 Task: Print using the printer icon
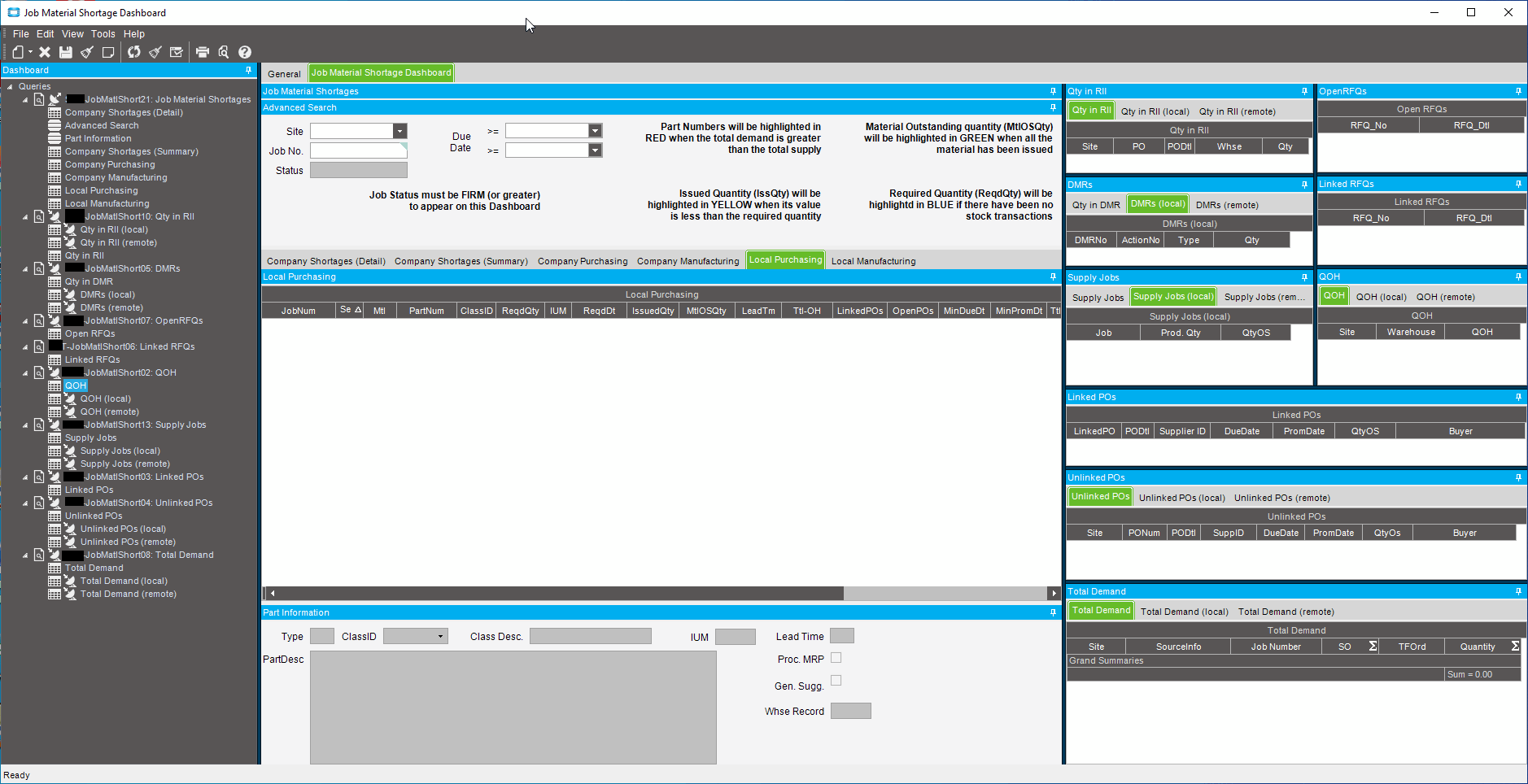[203, 52]
